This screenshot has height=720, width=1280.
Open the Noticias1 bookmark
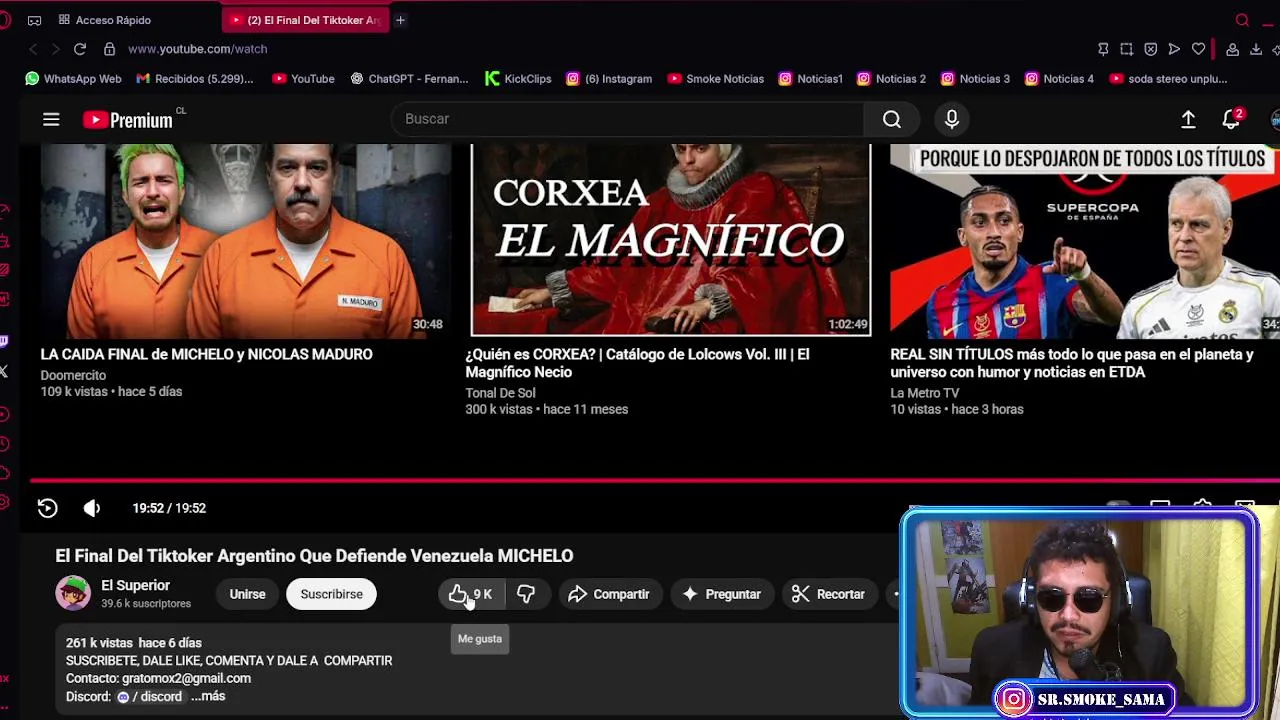point(811,78)
